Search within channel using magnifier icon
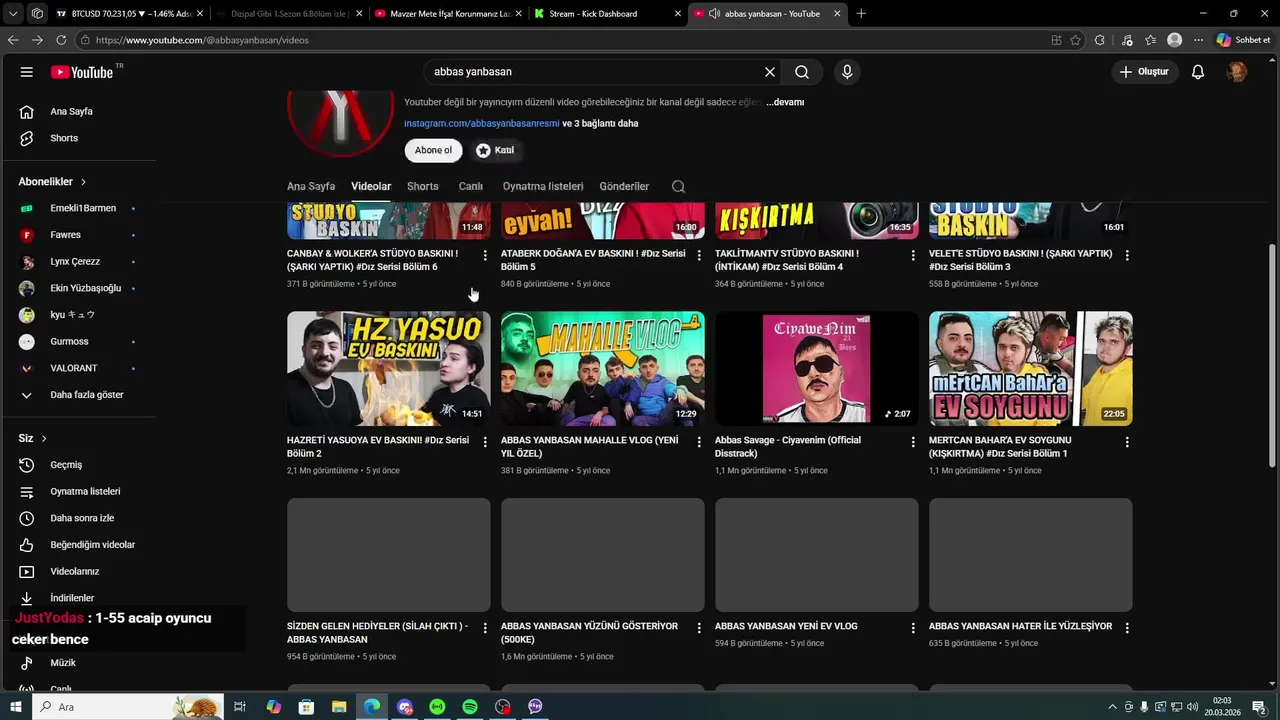Screen dimensions: 1280x720 [x=678, y=186]
